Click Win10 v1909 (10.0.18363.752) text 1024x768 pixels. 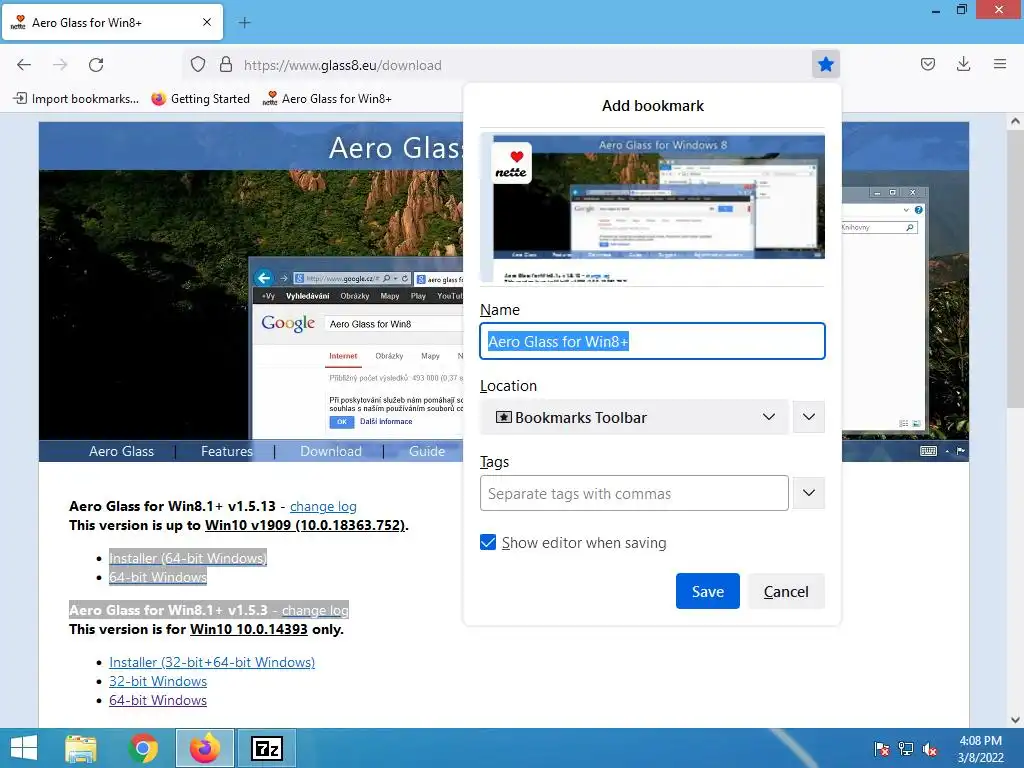(305, 525)
